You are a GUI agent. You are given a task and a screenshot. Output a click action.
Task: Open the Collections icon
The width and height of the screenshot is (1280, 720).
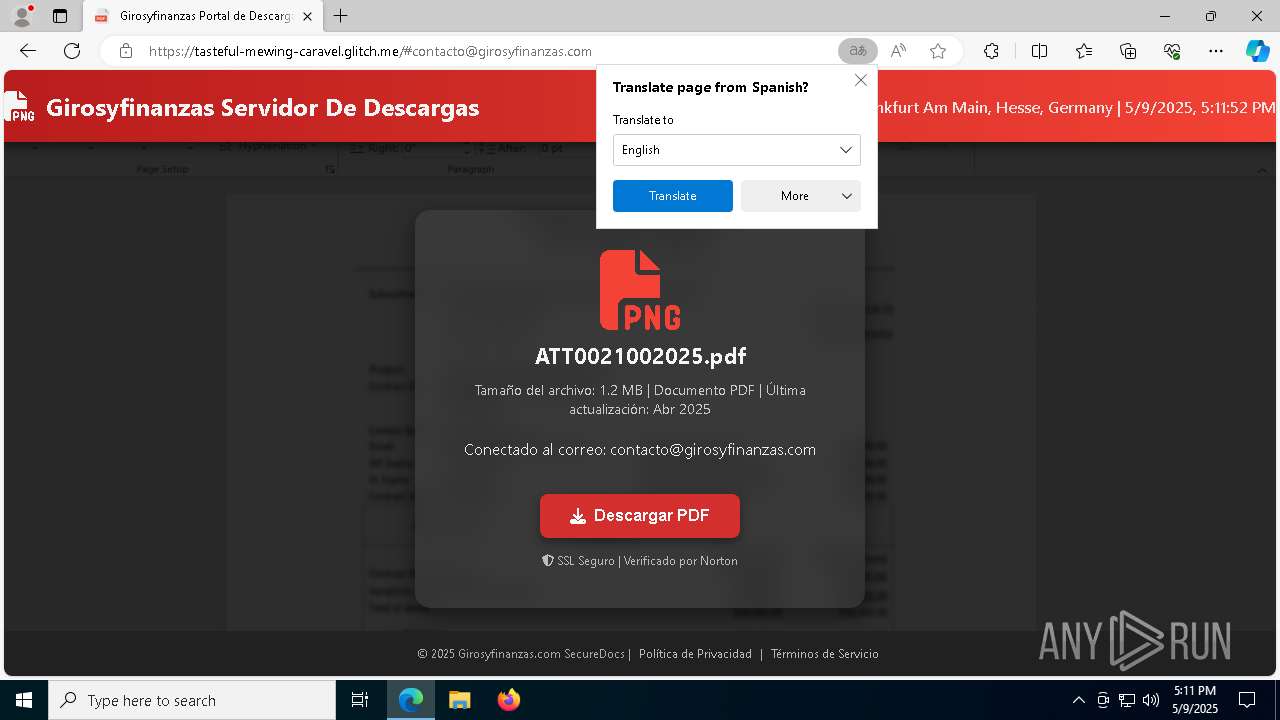click(1128, 51)
